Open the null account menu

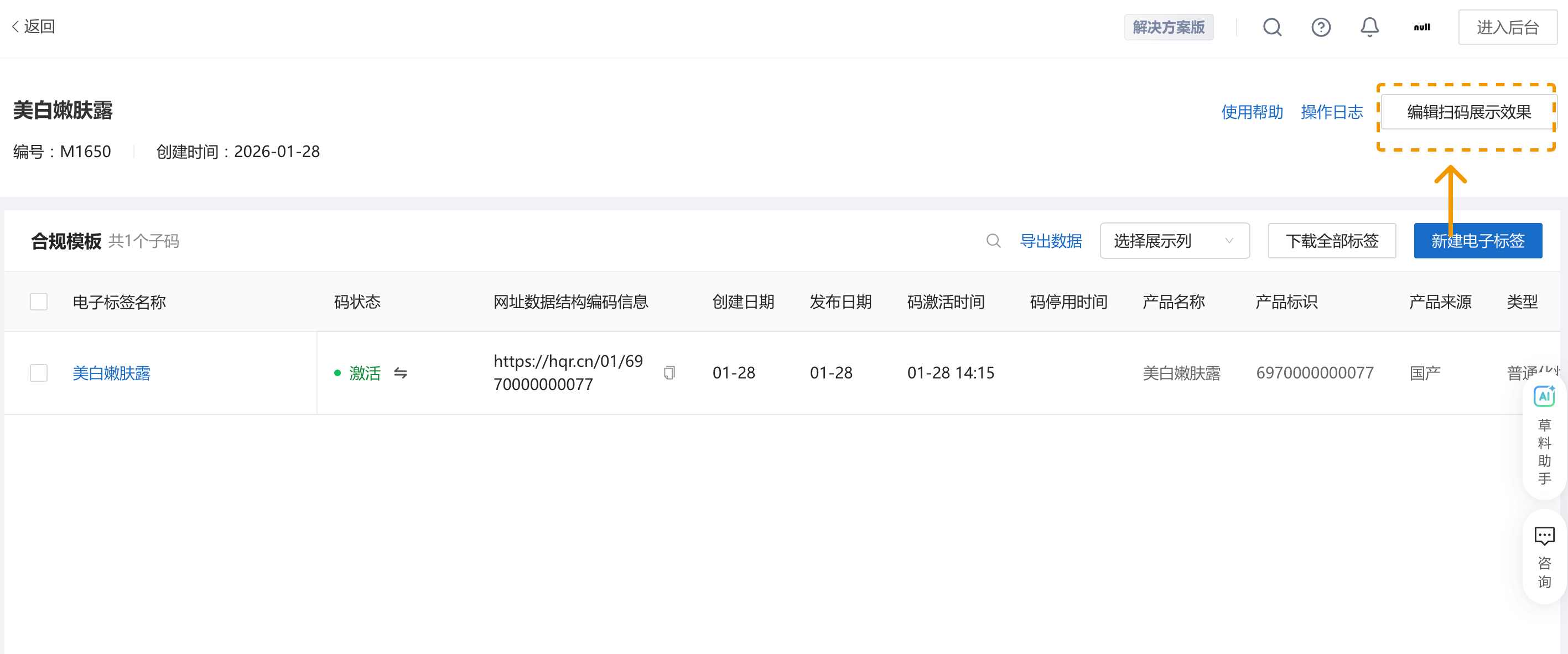click(1422, 28)
